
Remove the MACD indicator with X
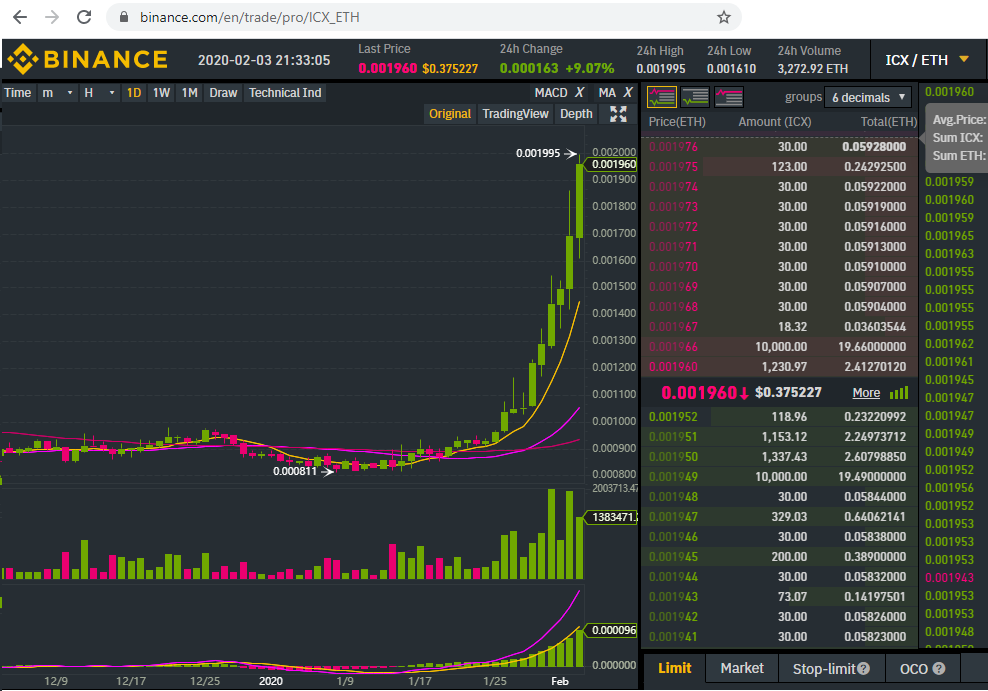point(579,93)
